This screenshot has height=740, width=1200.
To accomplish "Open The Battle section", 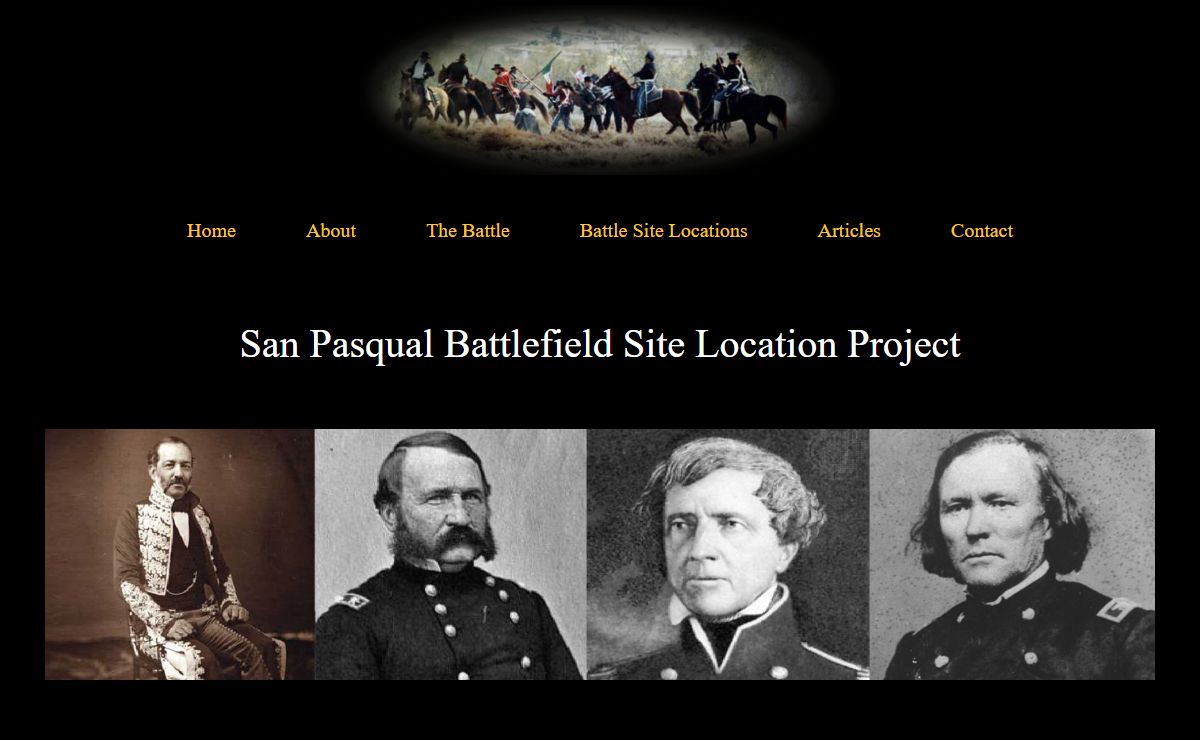I will 468,231.
